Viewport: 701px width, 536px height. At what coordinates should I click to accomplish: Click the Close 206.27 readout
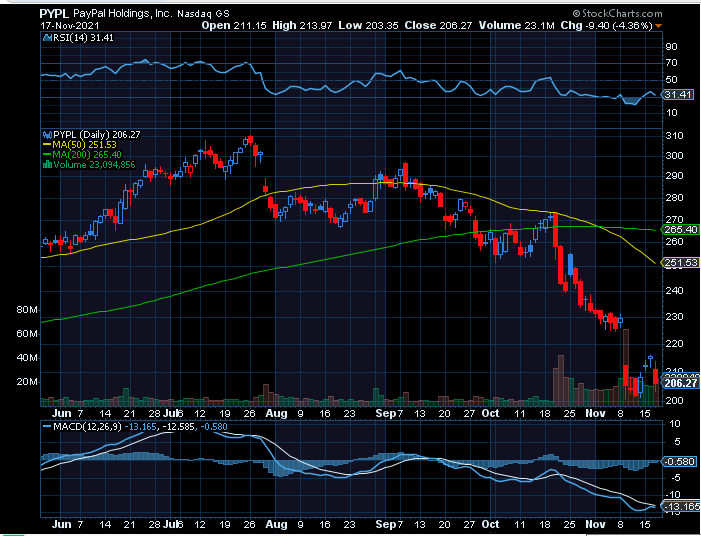pyautogui.click(x=438, y=25)
